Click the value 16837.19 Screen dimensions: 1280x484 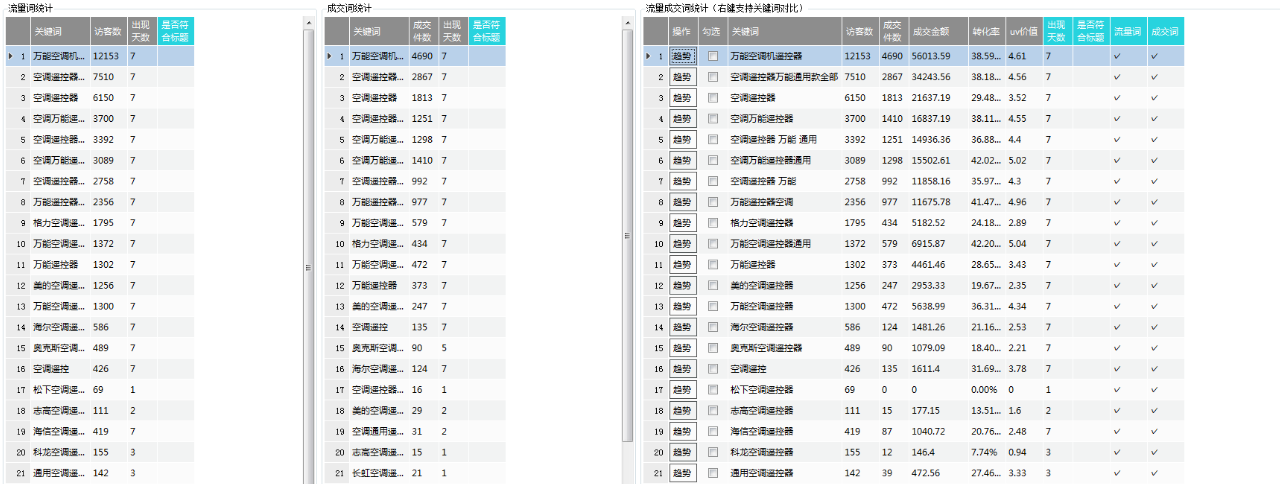(x=937, y=119)
